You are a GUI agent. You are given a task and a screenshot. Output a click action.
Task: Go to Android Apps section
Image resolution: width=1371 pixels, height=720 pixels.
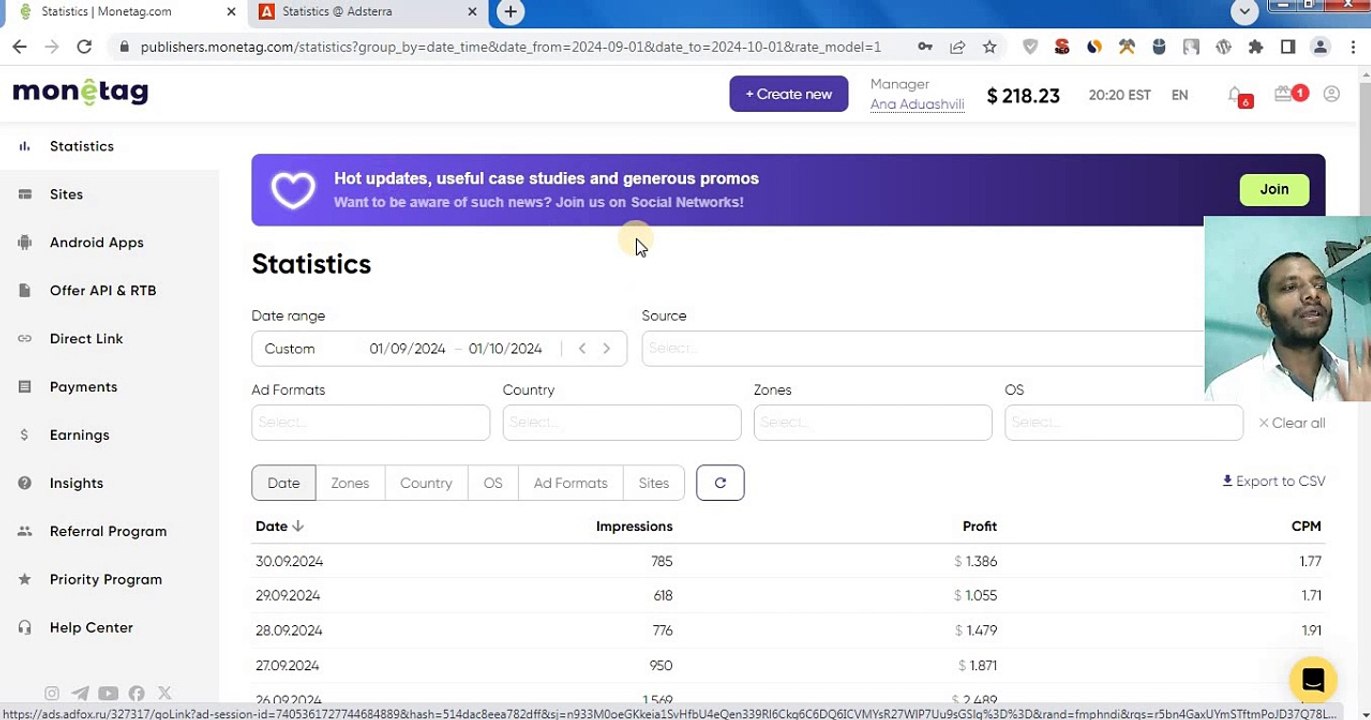[x=96, y=242]
